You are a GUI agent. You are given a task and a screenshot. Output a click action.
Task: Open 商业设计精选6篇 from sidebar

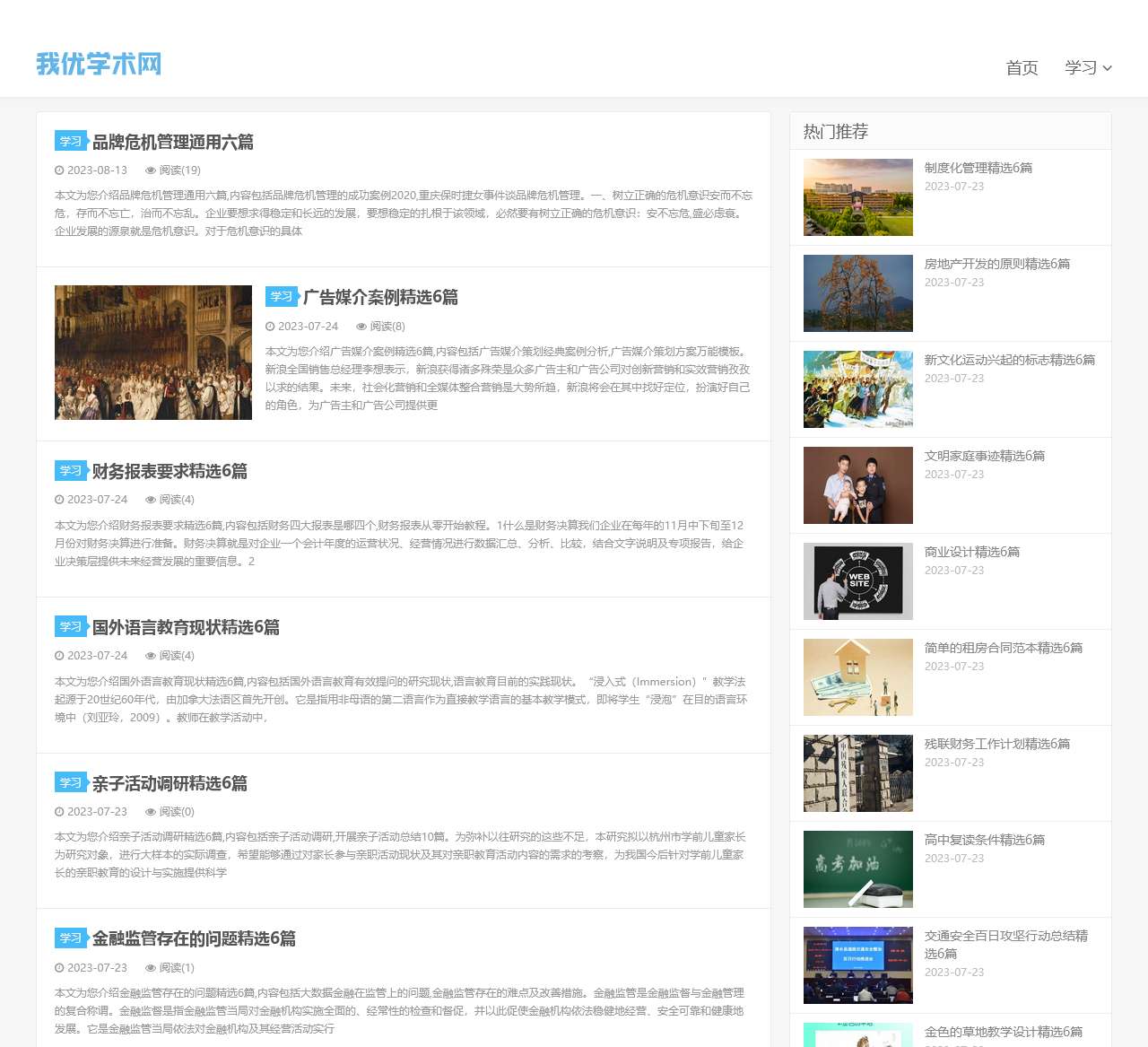(971, 553)
